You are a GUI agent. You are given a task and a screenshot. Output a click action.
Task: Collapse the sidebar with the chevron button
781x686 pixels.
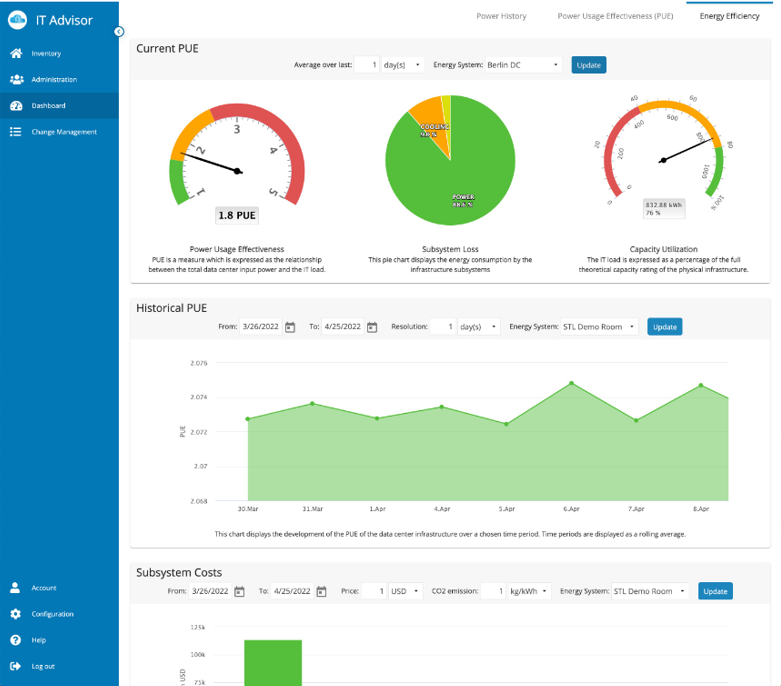[x=119, y=32]
